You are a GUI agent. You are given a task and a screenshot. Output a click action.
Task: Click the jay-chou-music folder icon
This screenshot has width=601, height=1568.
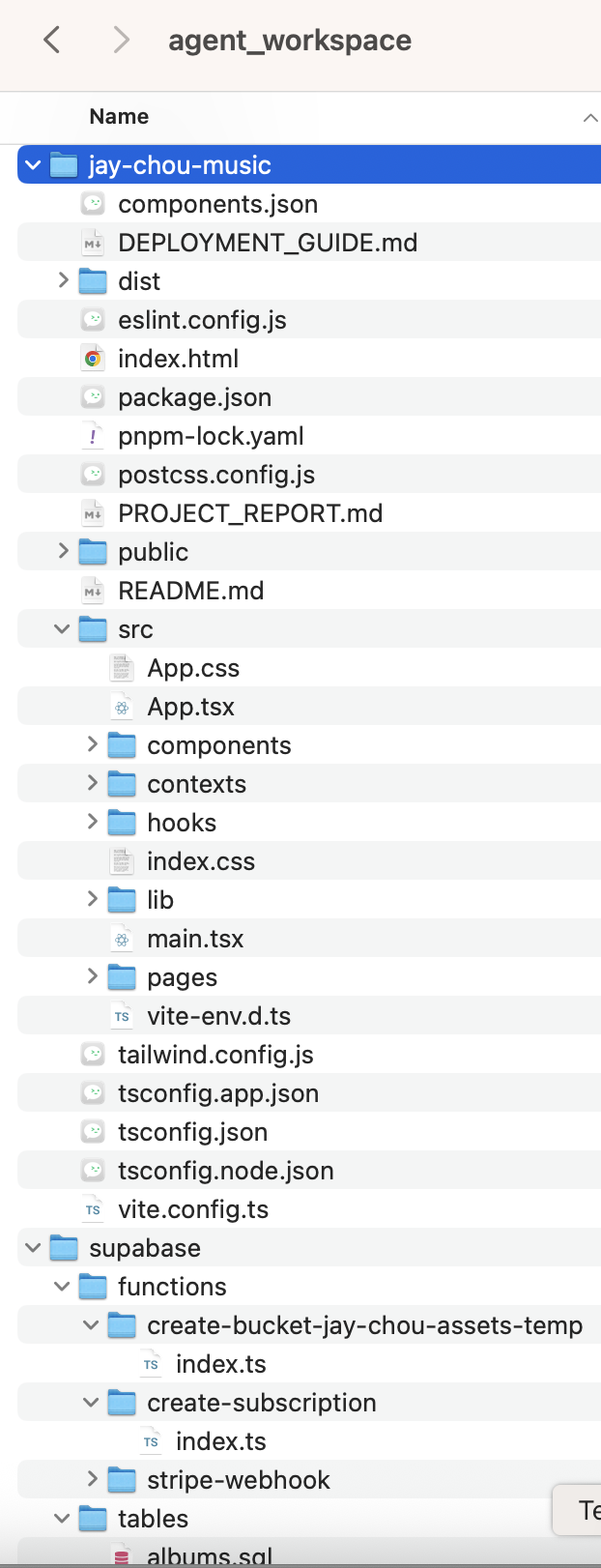coord(64,165)
